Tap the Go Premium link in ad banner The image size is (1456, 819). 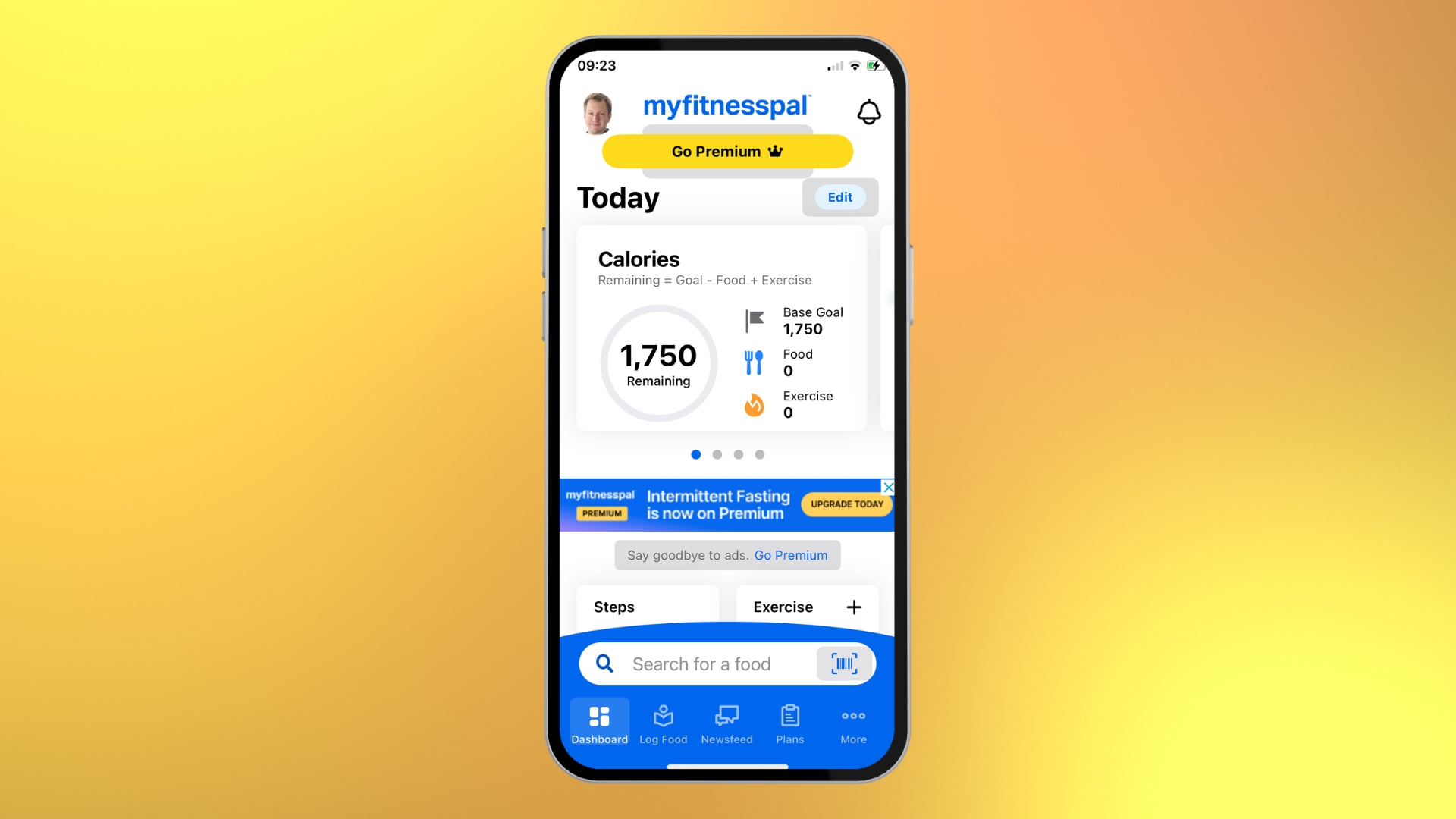(792, 555)
